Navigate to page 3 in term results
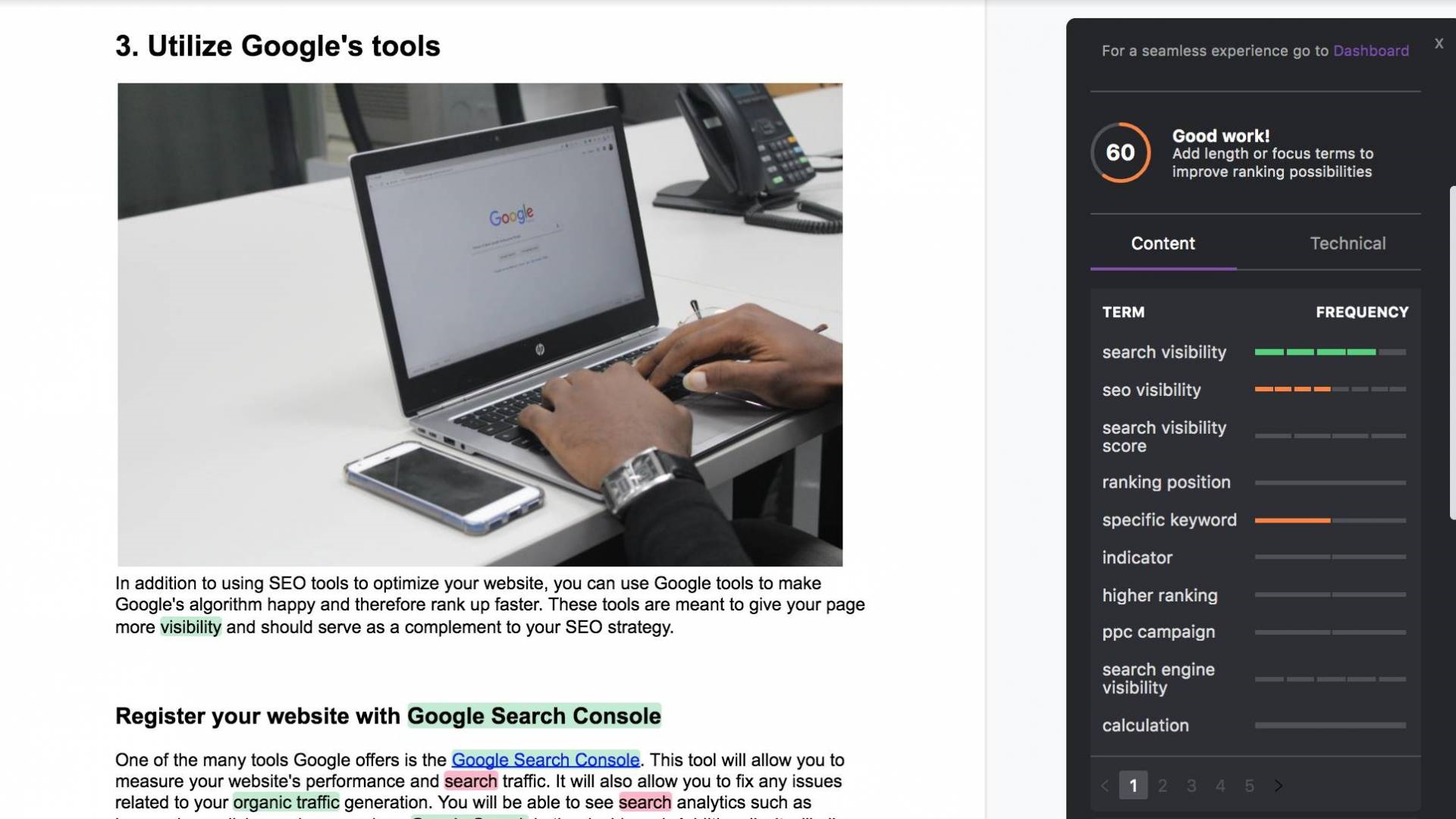The width and height of the screenshot is (1456, 819). [x=1191, y=785]
